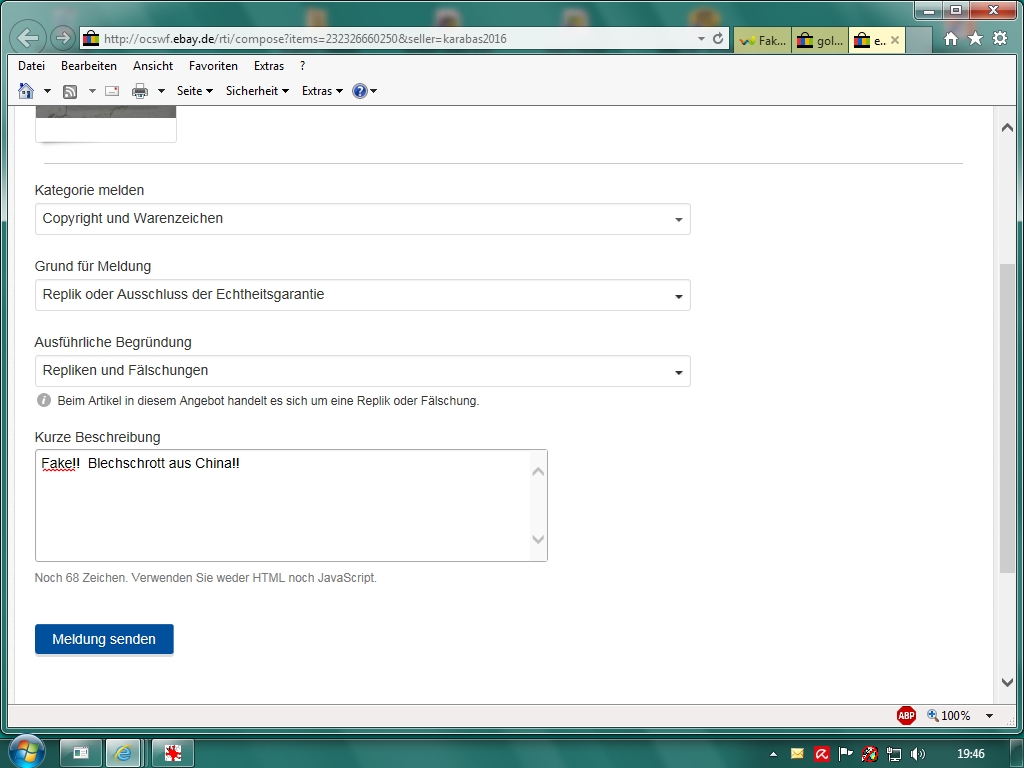Screen dimensions: 1024x768
Task: Expand the zoom level dropdown arrow
Action: tap(989, 716)
